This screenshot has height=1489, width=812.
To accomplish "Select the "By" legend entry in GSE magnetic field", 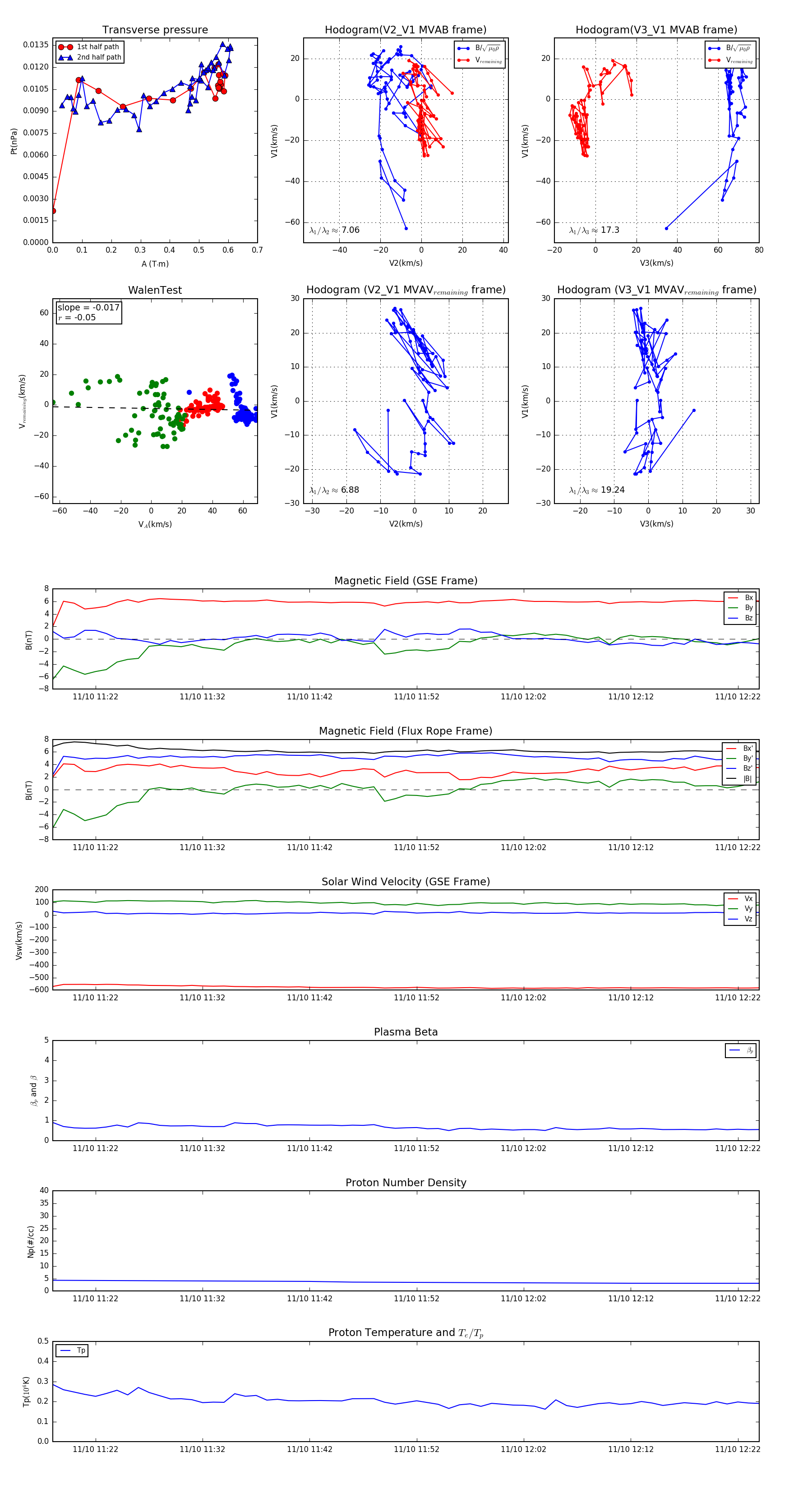I will (740, 608).
